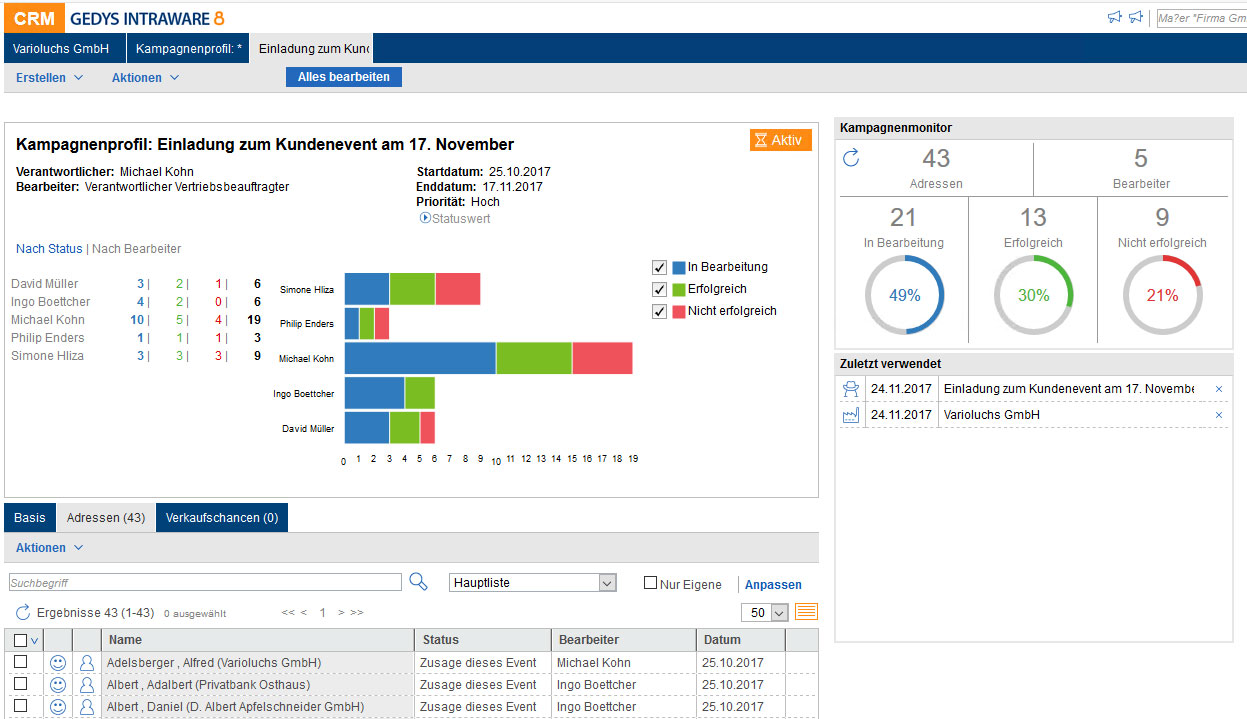Click the Nach Bearbeiter link

pyautogui.click(x=137, y=249)
